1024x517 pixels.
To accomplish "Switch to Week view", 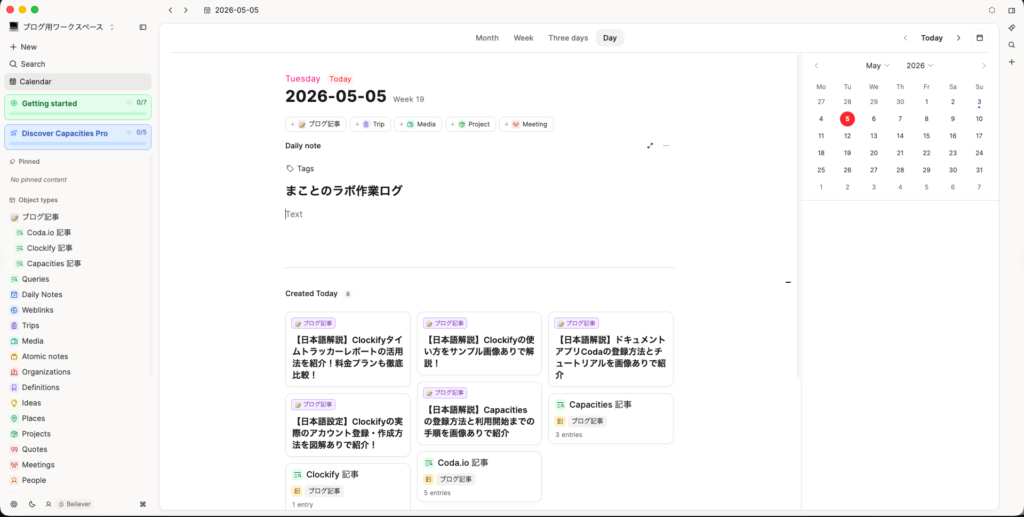I will [x=524, y=38].
